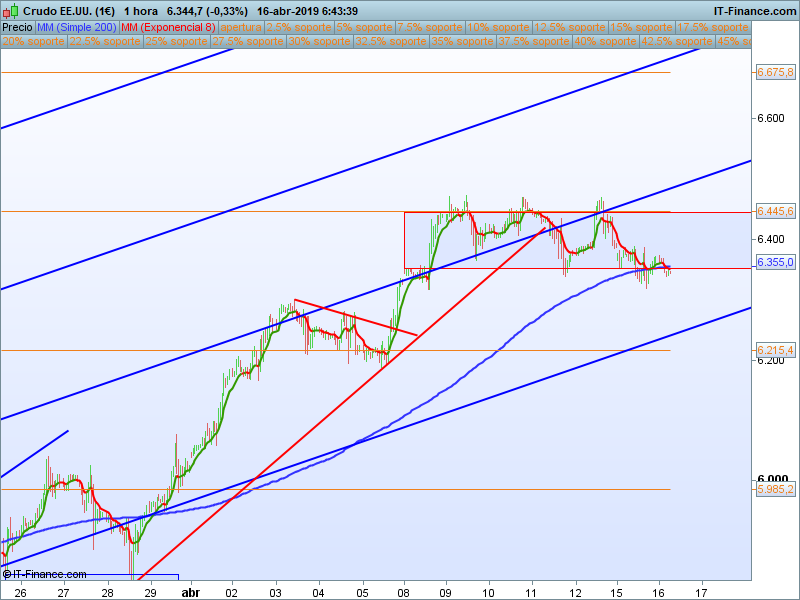Viewport: 800px width, 600px height.
Task: Click the 6.400 price axis value
Action: point(770,239)
